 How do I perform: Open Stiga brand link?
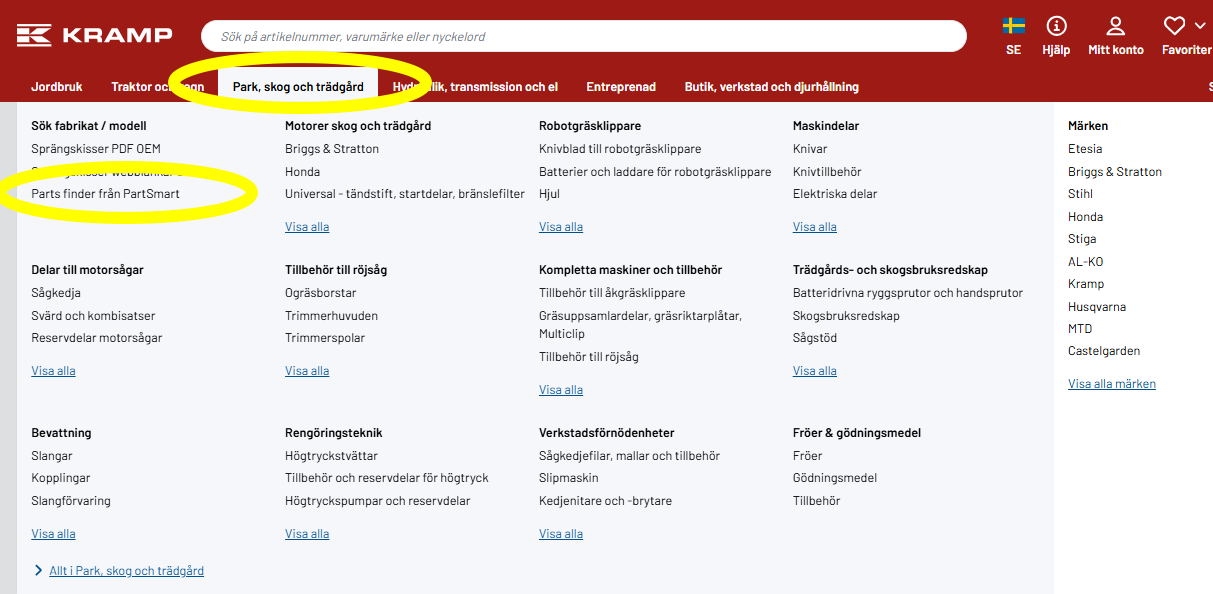tap(1082, 239)
